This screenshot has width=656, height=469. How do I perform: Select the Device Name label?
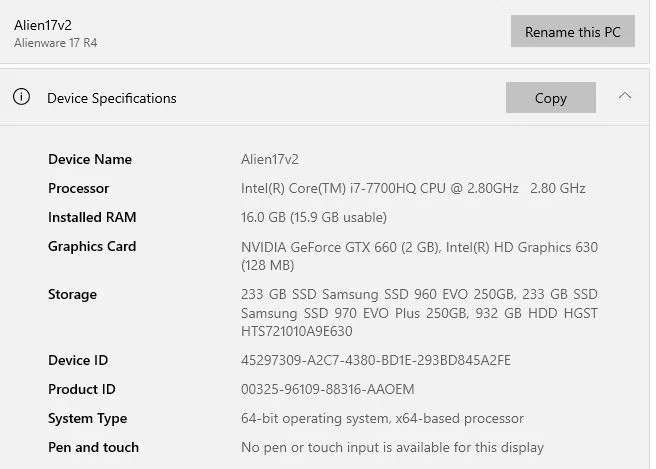pos(90,159)
